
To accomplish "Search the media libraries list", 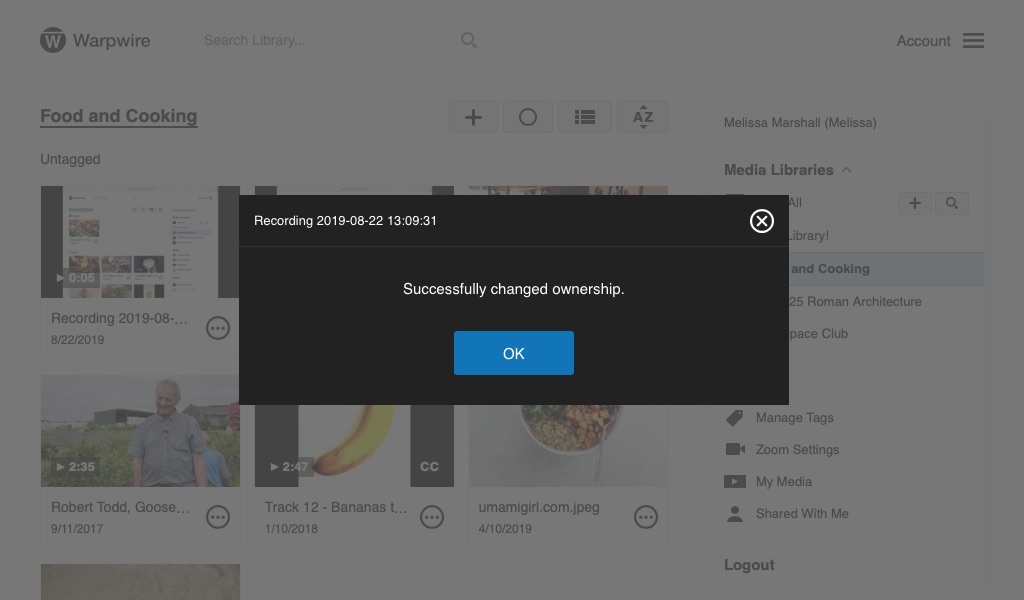I will tap(952, 203).
